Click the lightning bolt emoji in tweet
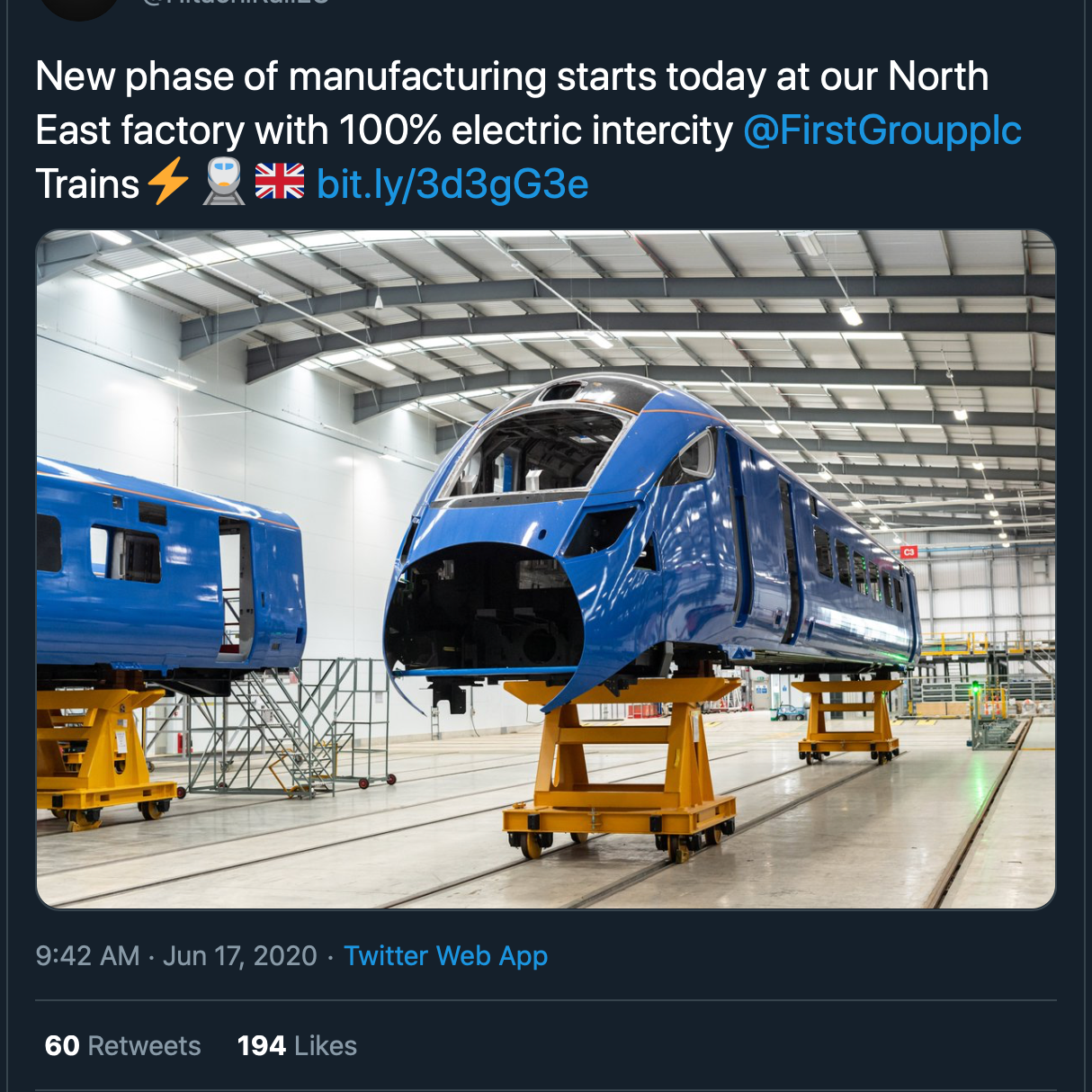Screen dimensions: 1092x1092 point(167,182)
